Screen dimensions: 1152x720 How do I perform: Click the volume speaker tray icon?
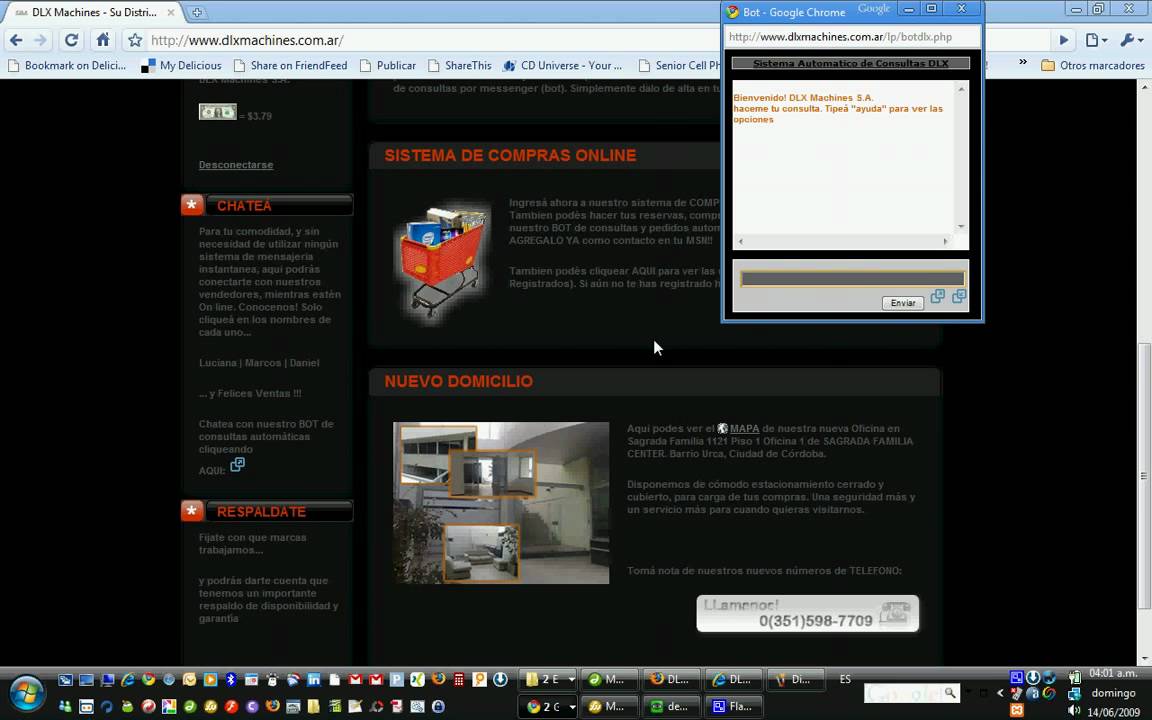[x=1073, y=710]
